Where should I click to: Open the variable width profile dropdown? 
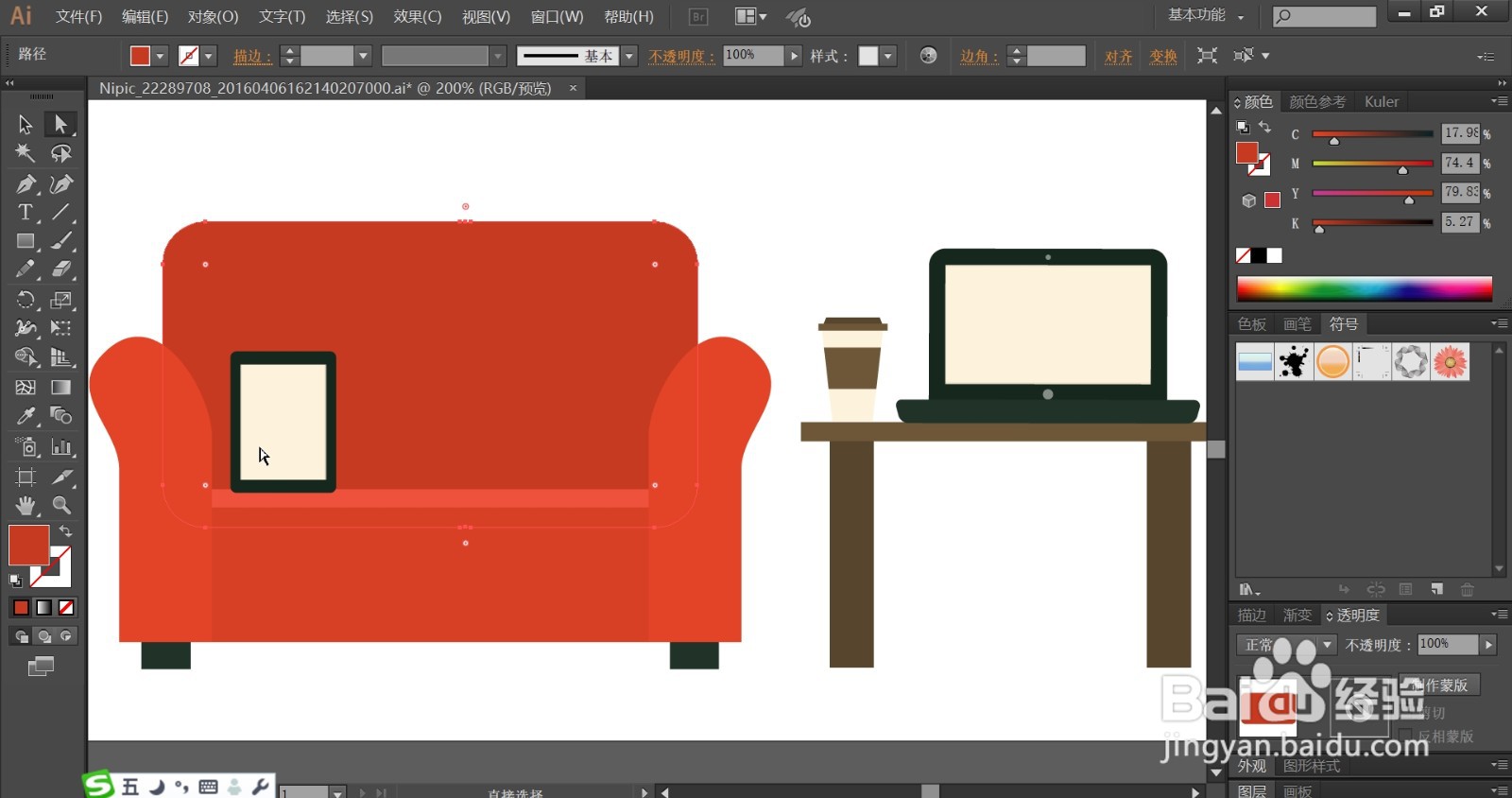(x=498, y=56)
